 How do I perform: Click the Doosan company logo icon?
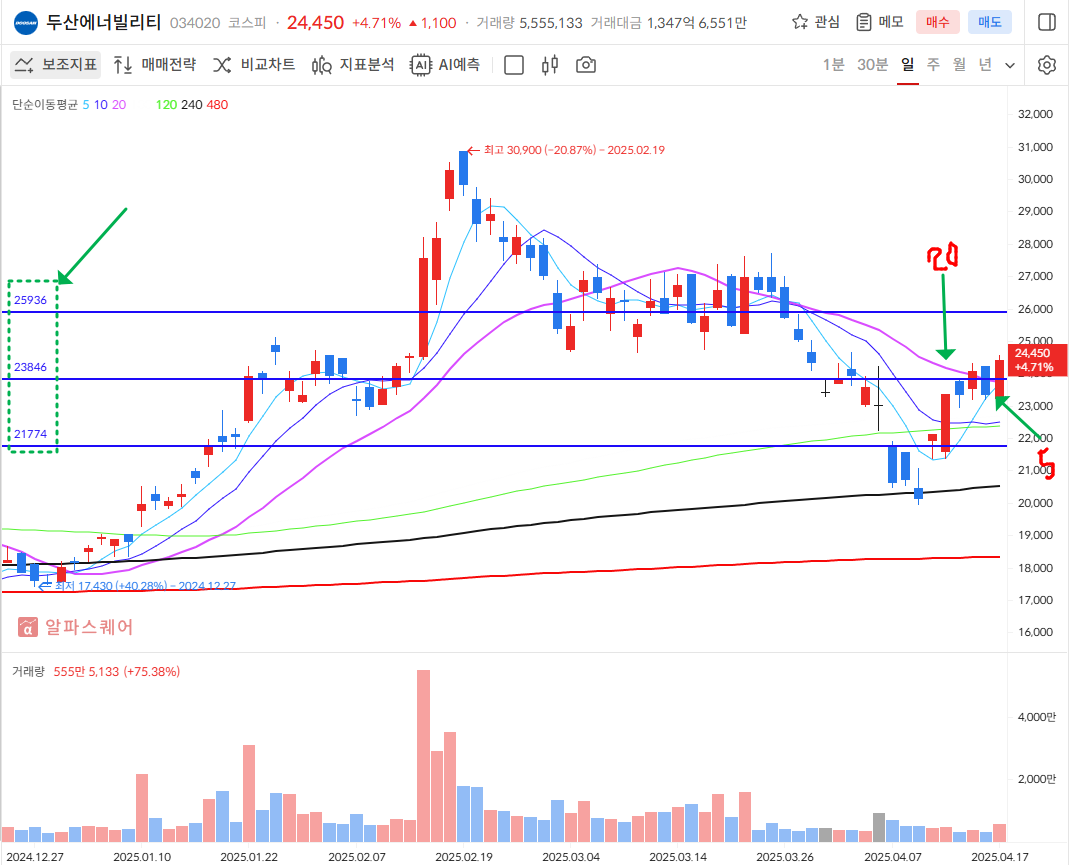tap(26, 22)
